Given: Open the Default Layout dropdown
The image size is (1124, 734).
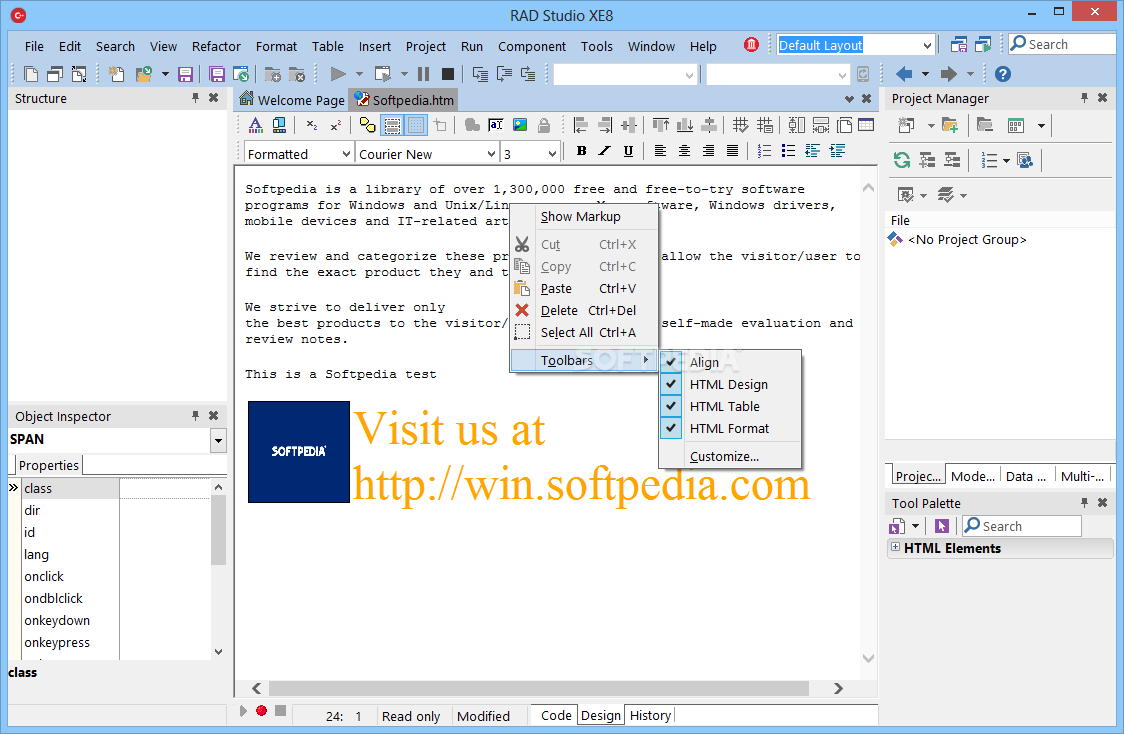Looking at the screenshot, I should point(927,45).
